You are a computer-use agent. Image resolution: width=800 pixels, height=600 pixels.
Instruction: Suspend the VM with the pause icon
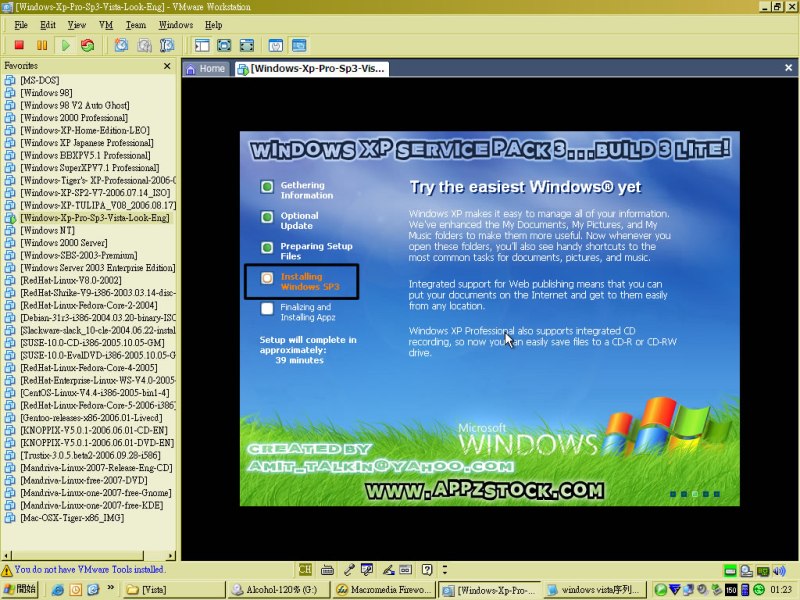pos(42,45)
